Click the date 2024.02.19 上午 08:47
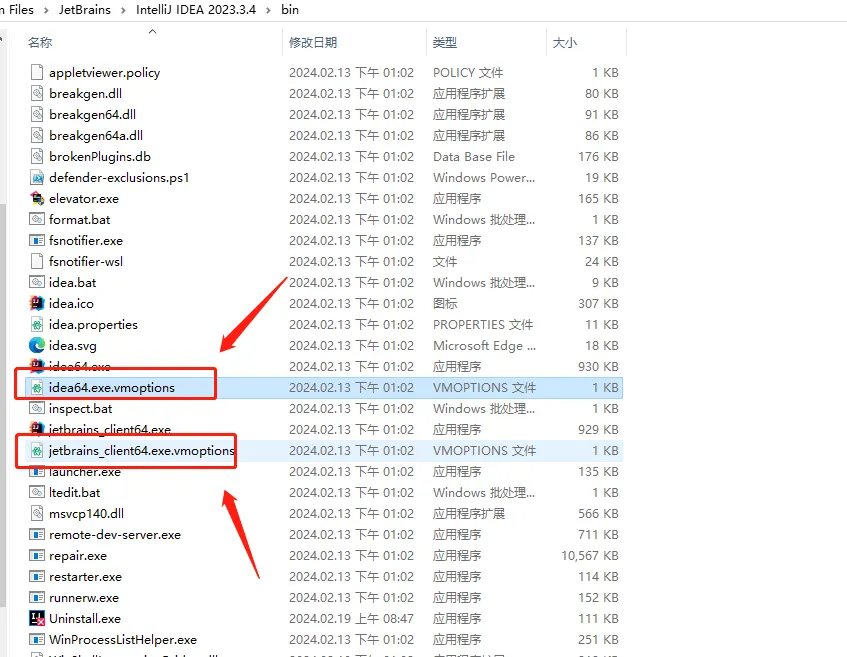Image resolution: width=847 pixels, height=657 pixels. coord(352,619)
